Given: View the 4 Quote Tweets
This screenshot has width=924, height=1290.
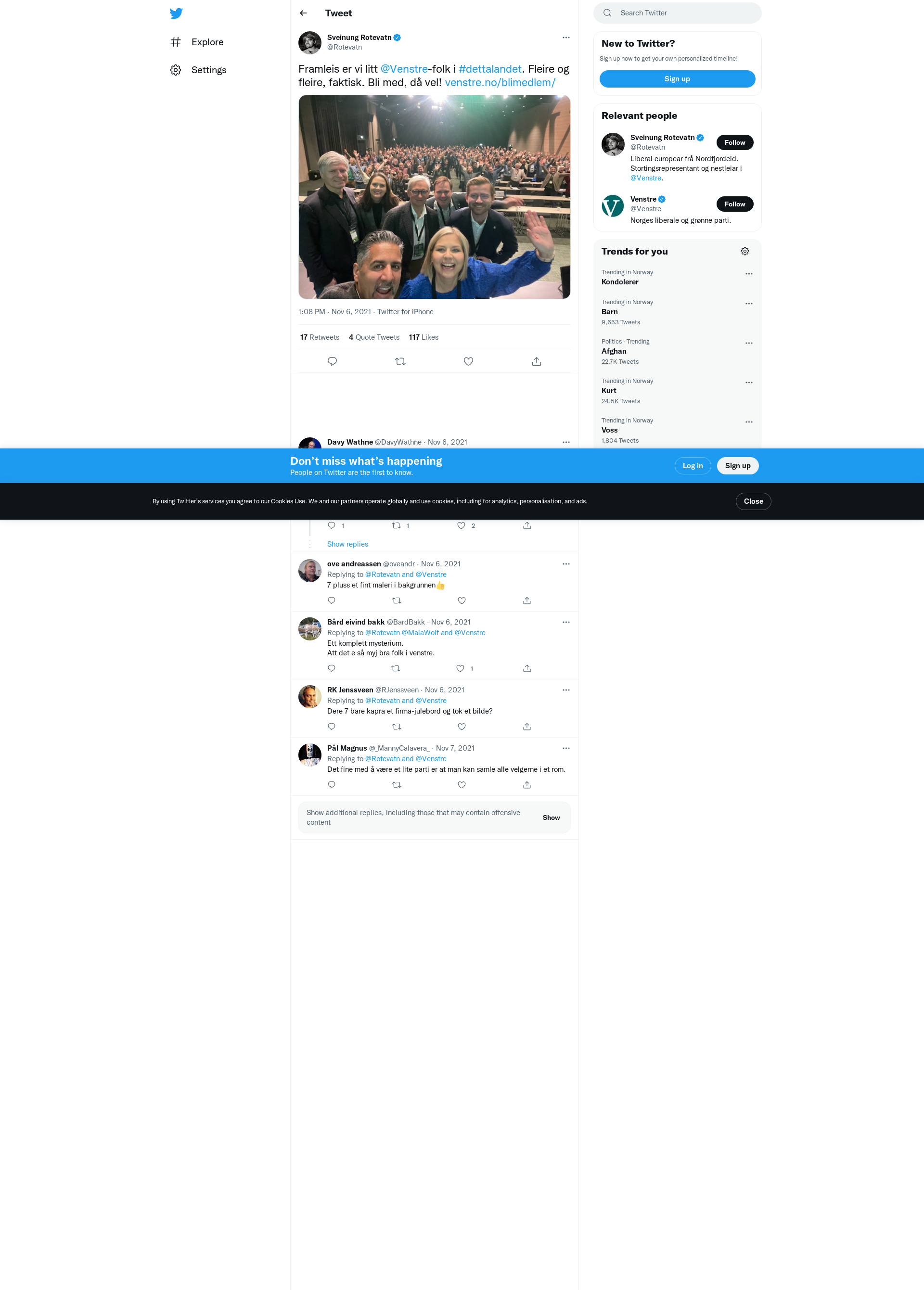Looking at the screenshot, I should point(374,337).
